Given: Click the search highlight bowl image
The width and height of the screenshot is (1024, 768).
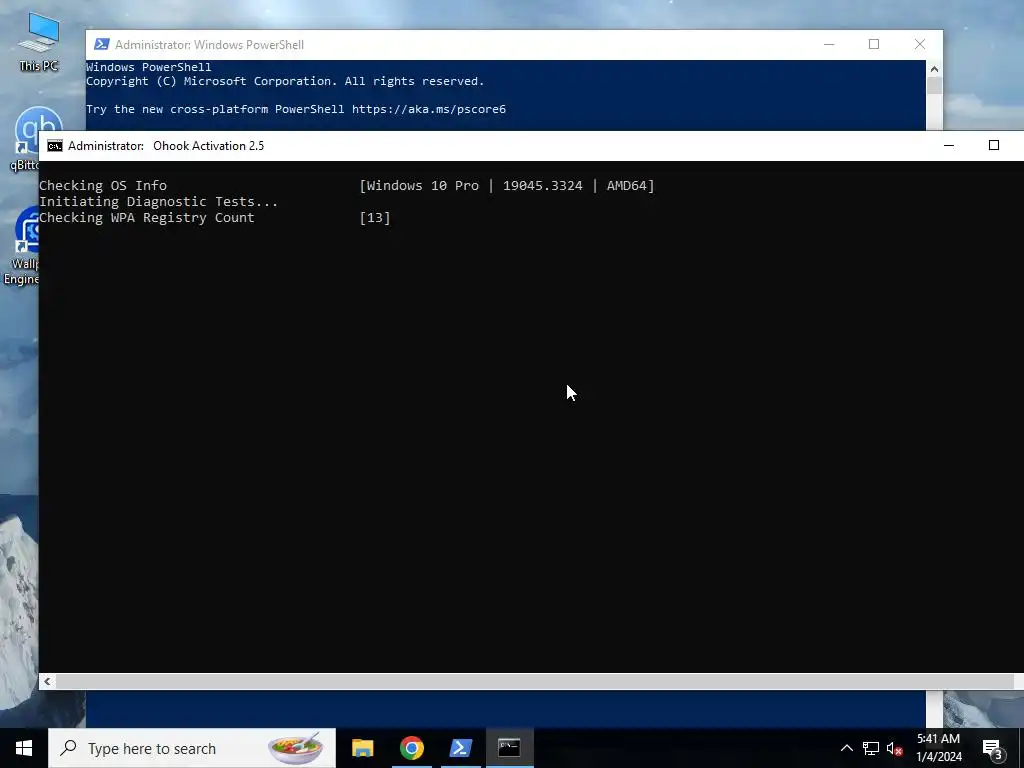Looking at the screenshot, I should [296, 748].
